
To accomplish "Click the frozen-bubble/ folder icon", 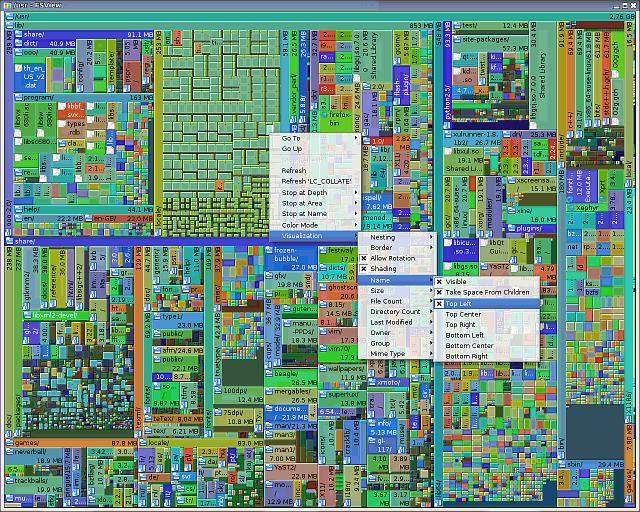I will pos(269,250).
